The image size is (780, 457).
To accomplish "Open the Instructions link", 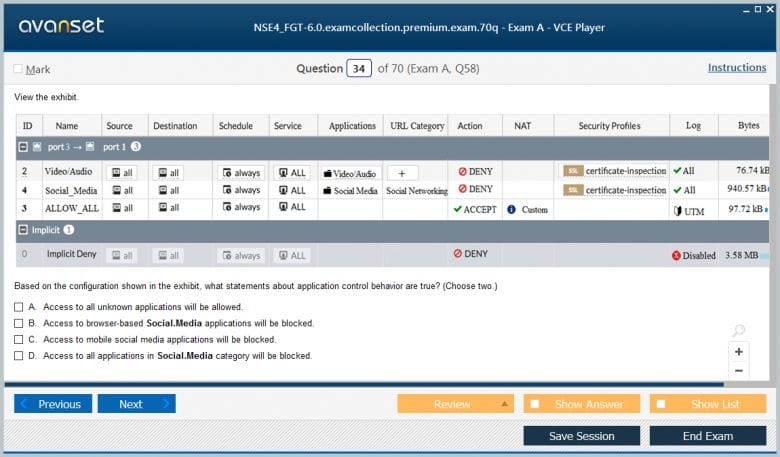I will [x=737, y=68].
